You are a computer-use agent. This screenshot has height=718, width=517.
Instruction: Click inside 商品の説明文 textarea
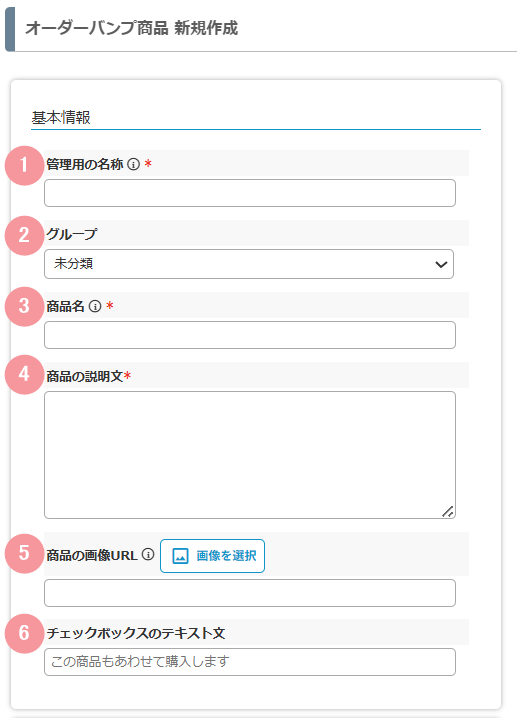coord(250,455)
